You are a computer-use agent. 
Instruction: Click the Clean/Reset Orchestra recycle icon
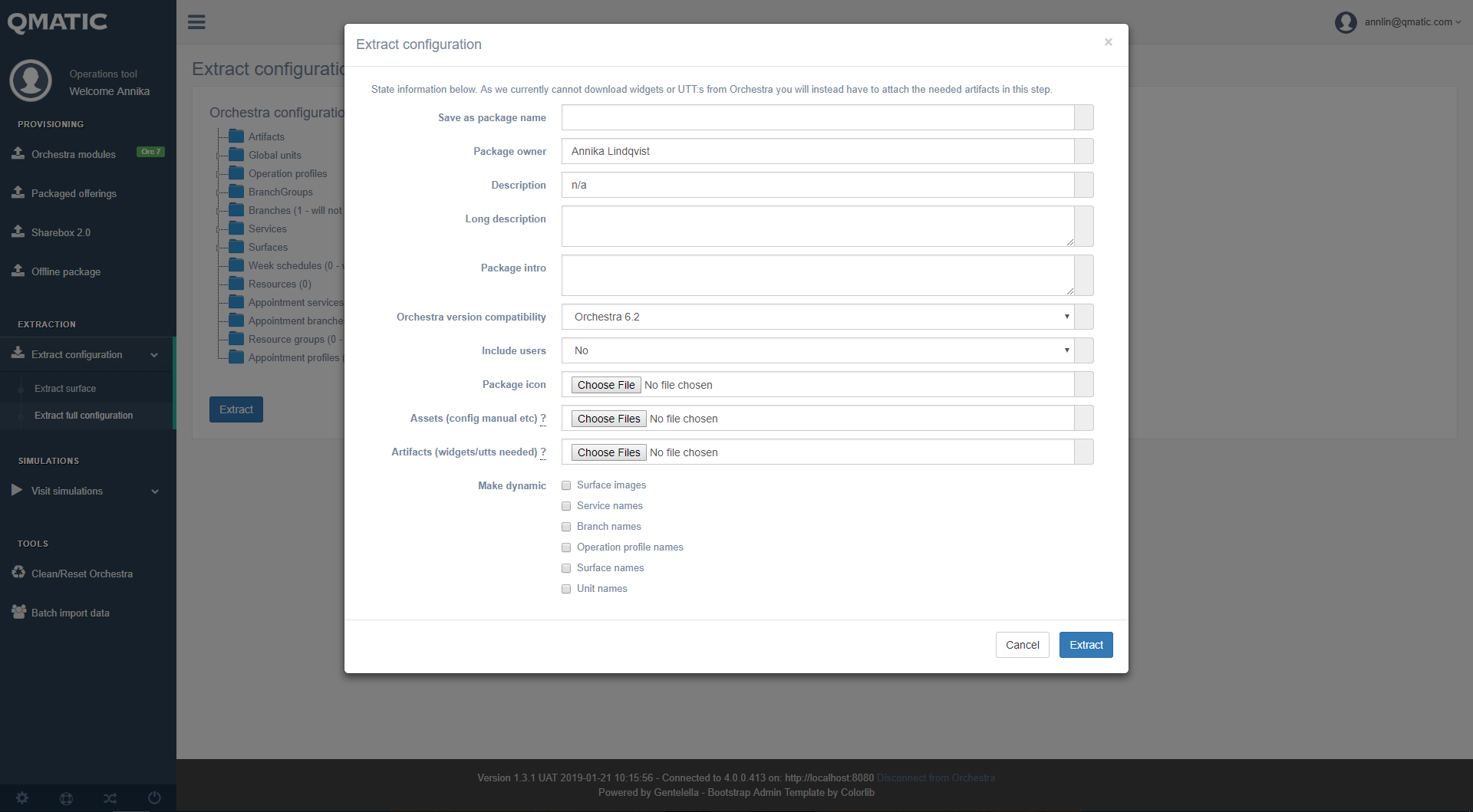(x=18, y=573)
